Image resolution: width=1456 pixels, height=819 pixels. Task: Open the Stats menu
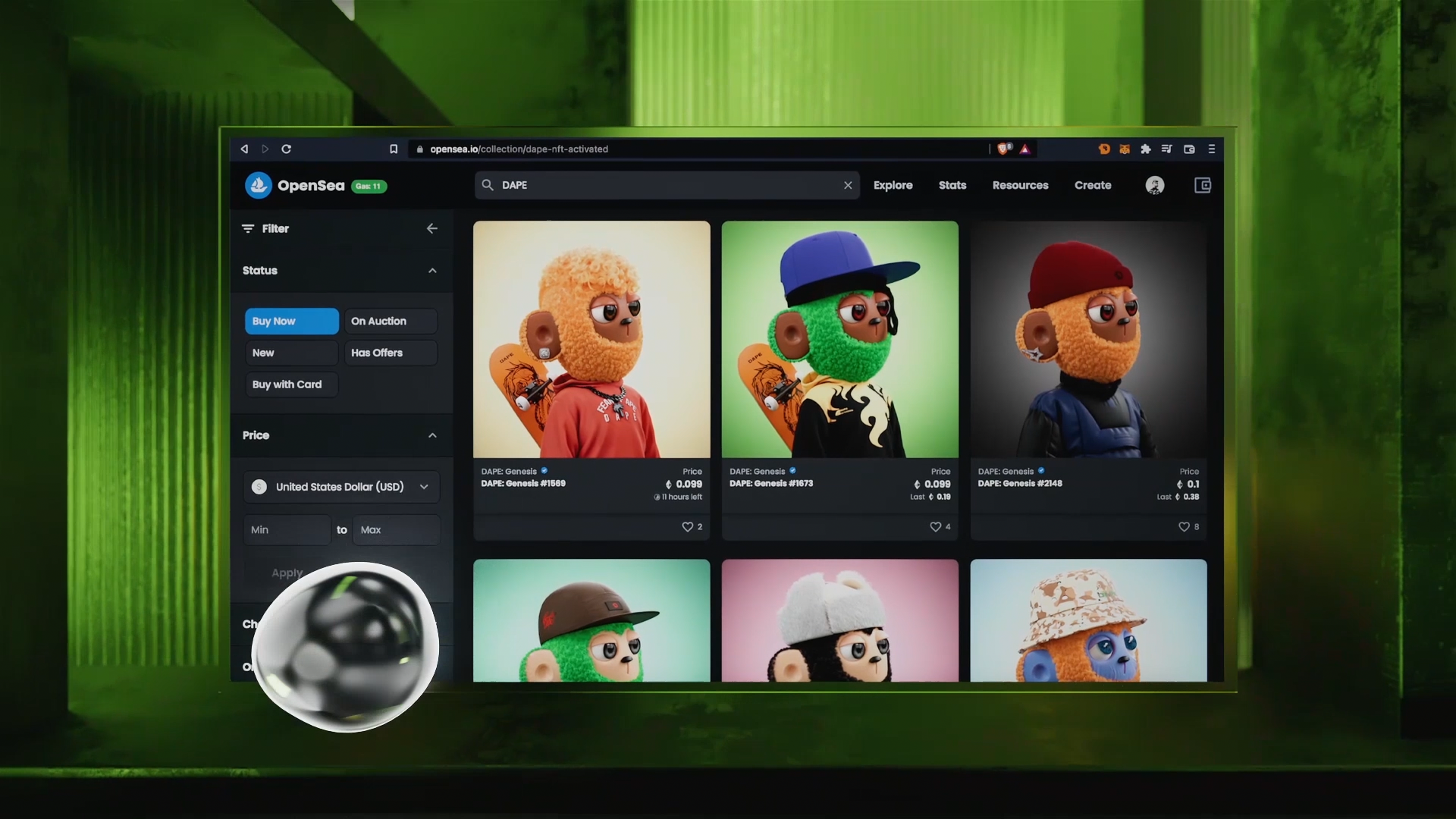[952, 185]
